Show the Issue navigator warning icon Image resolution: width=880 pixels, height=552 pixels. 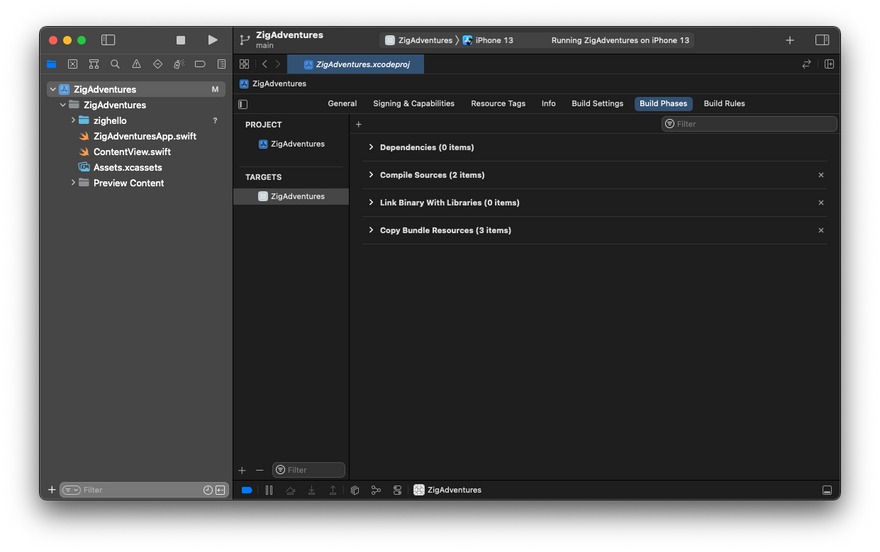pos(136,64)
